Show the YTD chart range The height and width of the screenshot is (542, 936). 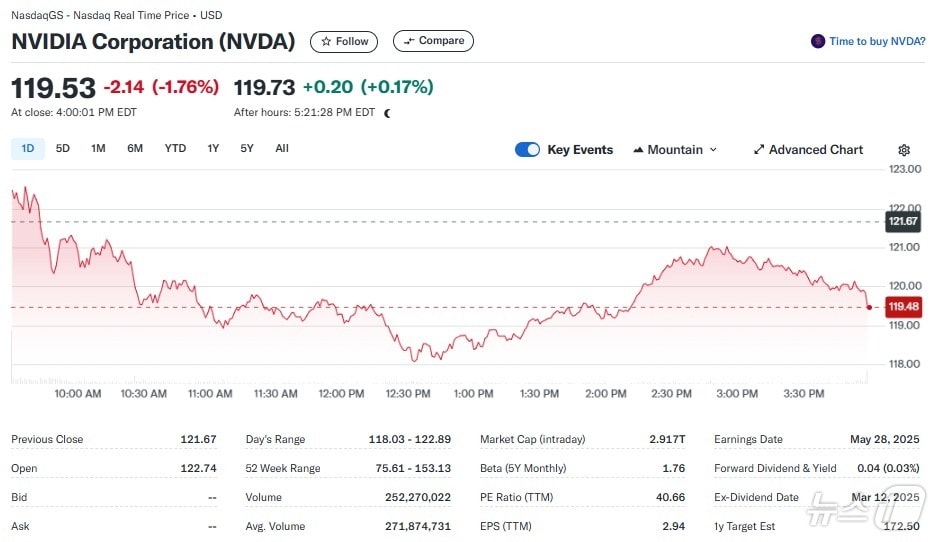[x=175, y=149]
